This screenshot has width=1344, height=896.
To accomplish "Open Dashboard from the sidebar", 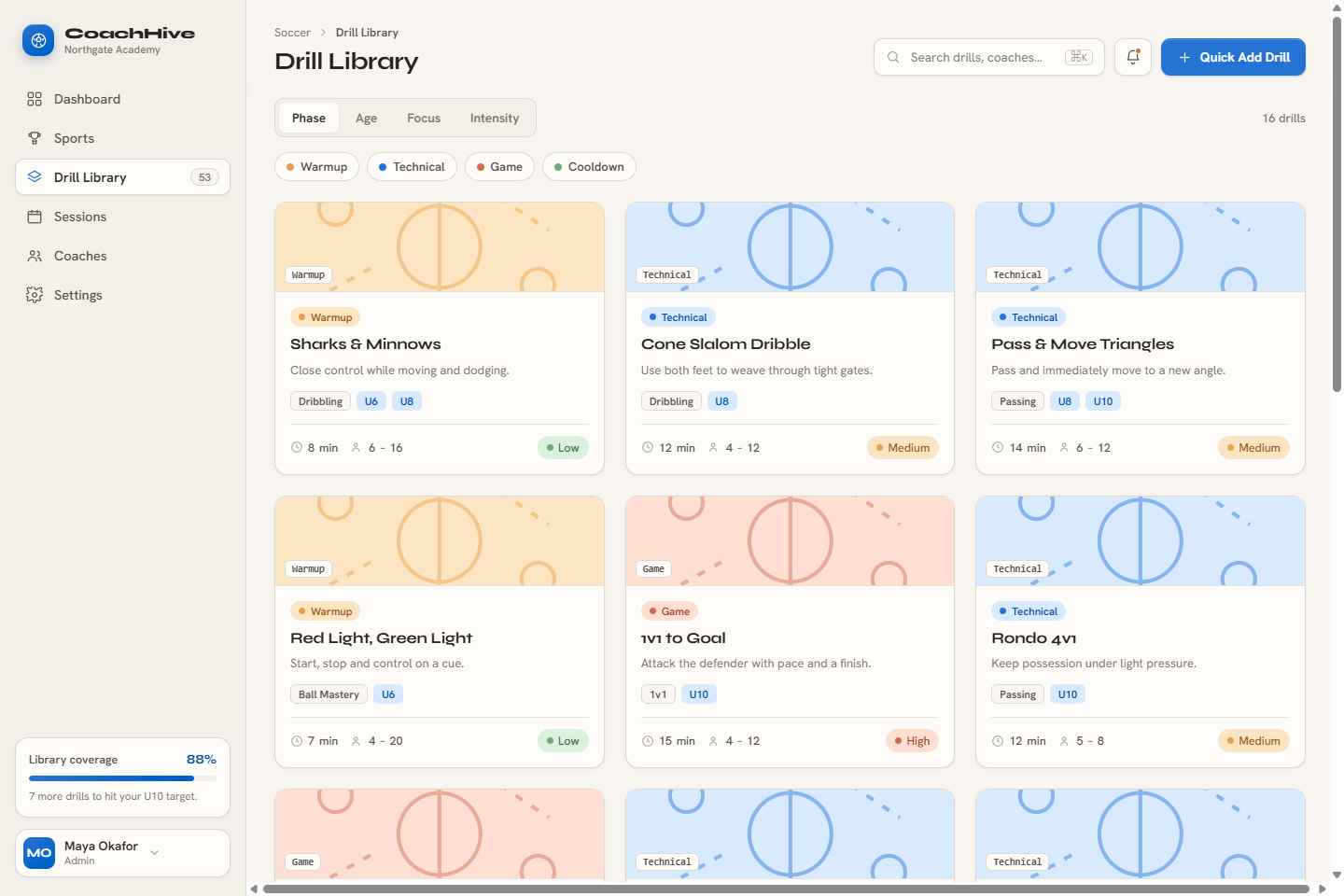I will pos(122,99).
